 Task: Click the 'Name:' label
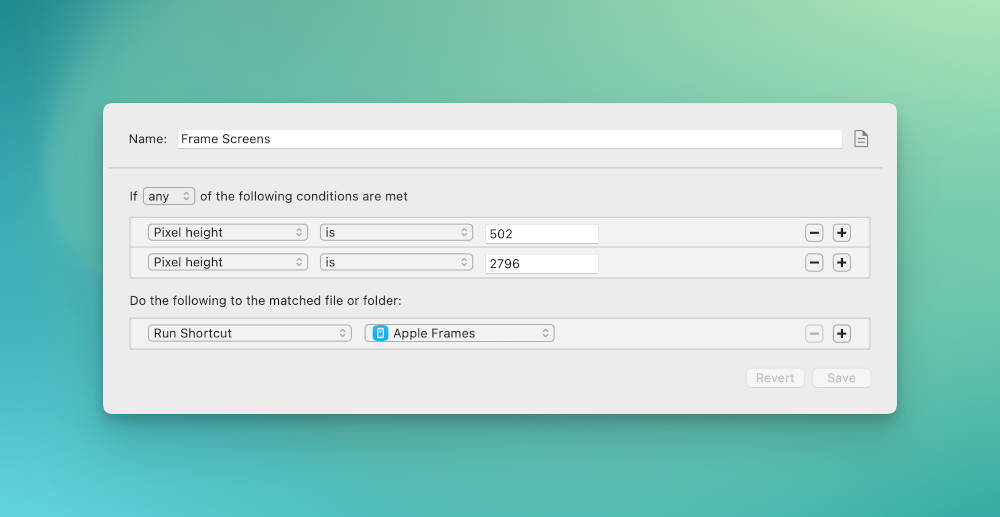click(148, 139)
